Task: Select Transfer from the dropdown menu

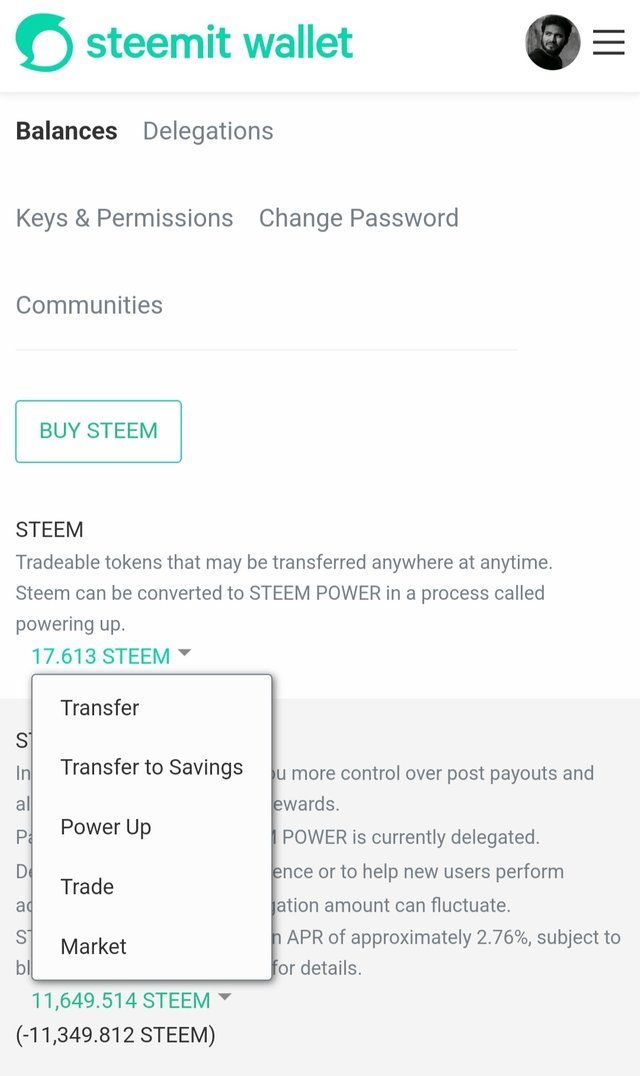Action: (100, 707)
